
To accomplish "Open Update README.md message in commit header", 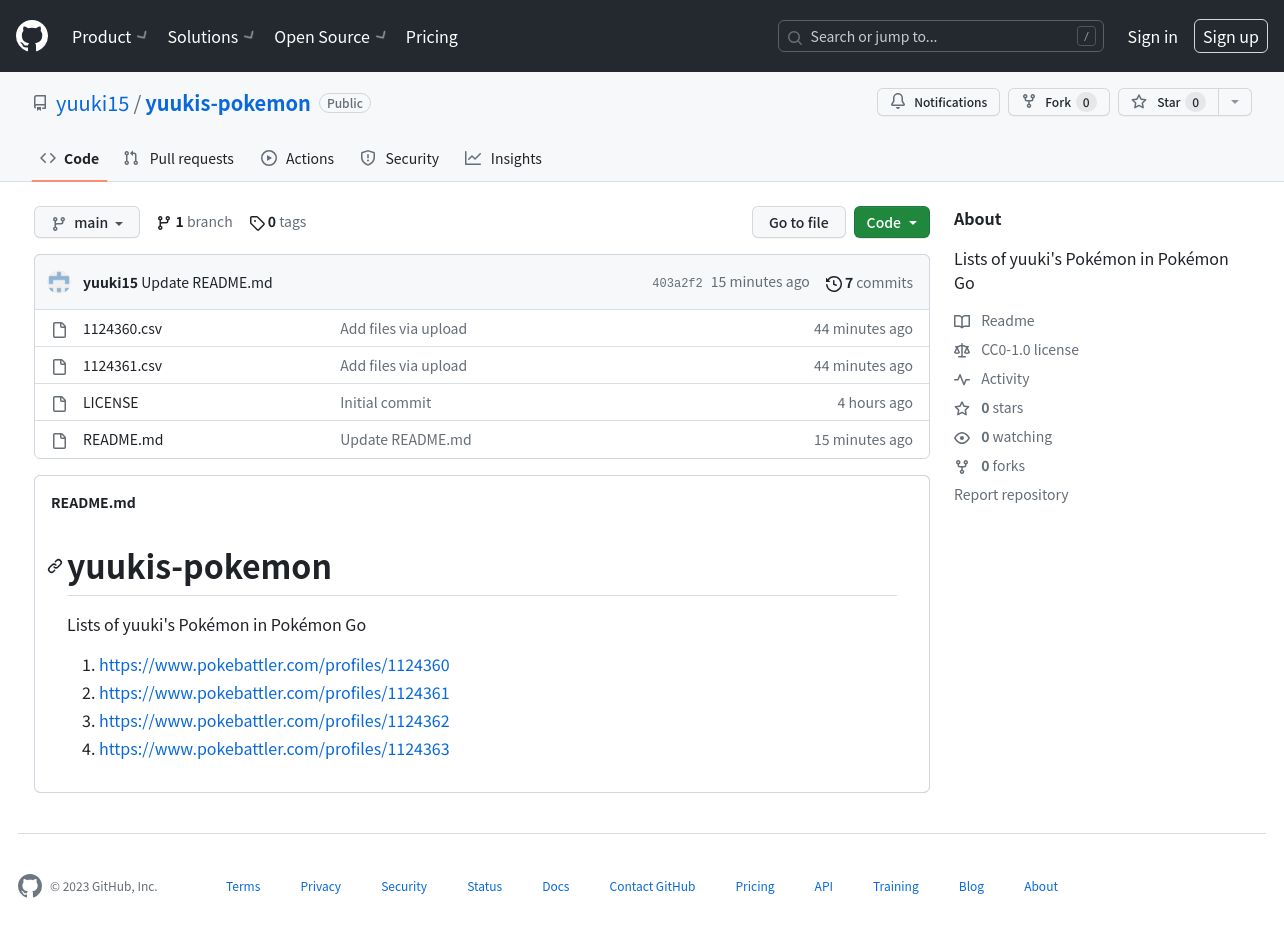I will [x=207, y=282].
